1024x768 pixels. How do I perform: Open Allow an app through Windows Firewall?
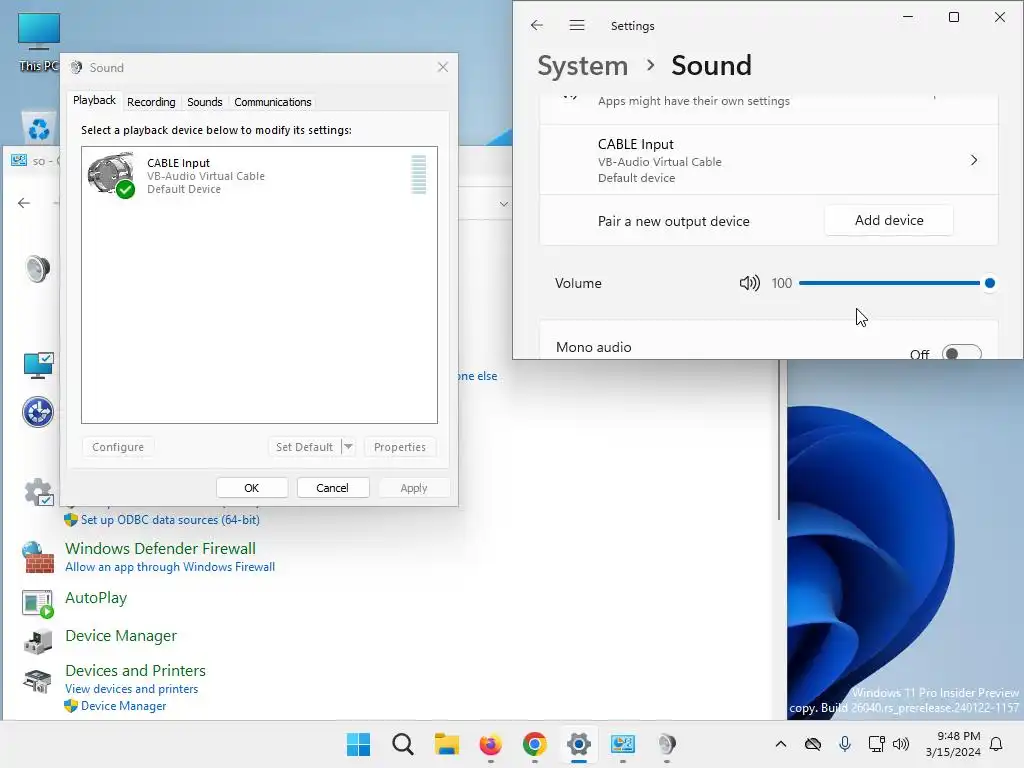tap(170, 567)
